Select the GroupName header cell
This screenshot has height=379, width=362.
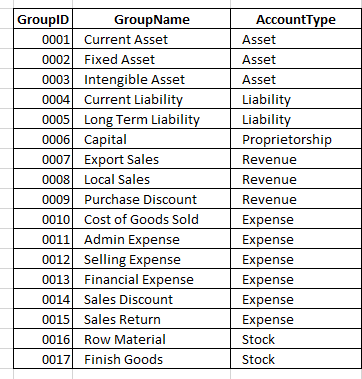coord(151,19)
